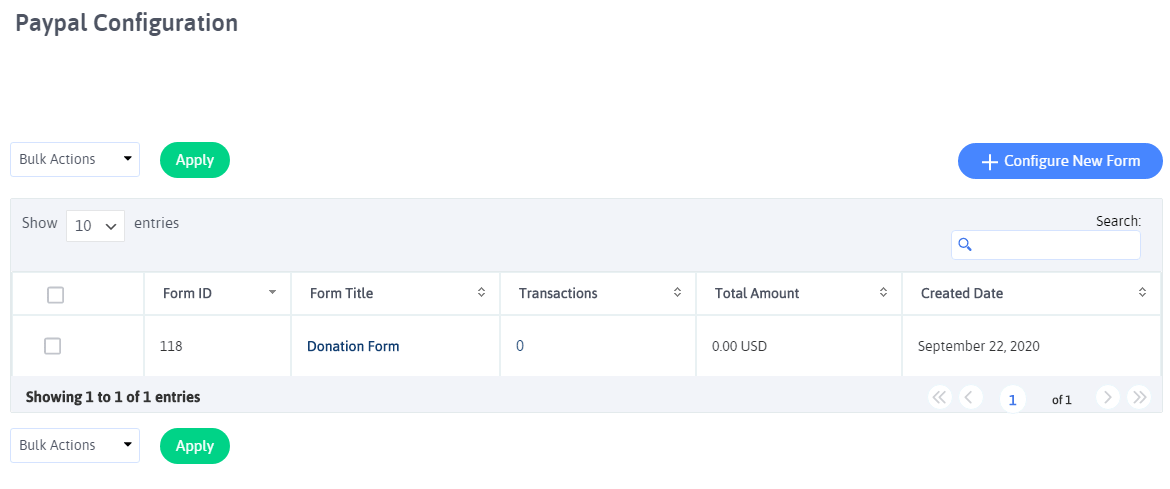
Task: Go to previous page arrow
Action: click(970, 398)
